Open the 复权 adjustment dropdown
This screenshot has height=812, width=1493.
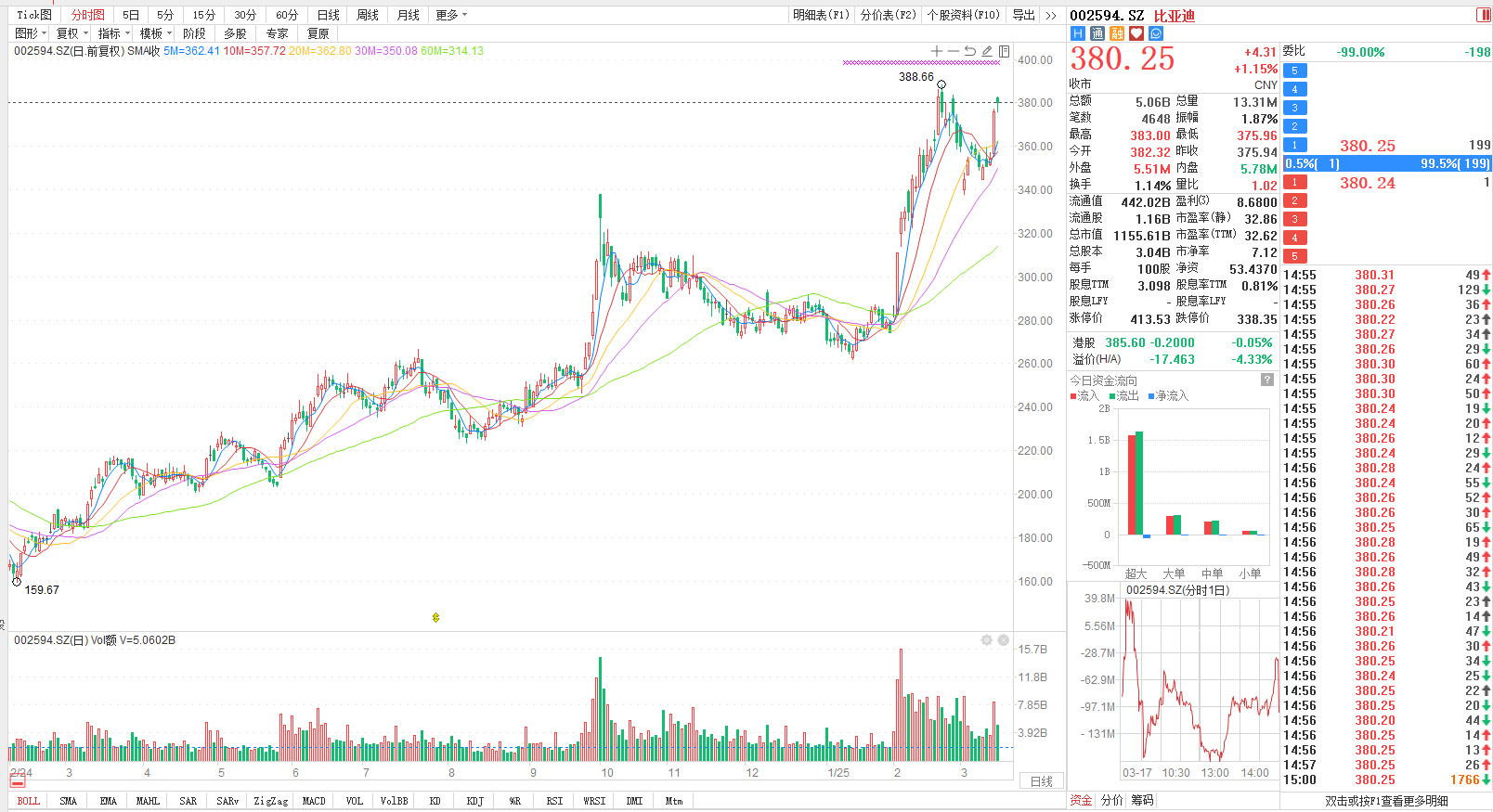click(x=72, y=33)
